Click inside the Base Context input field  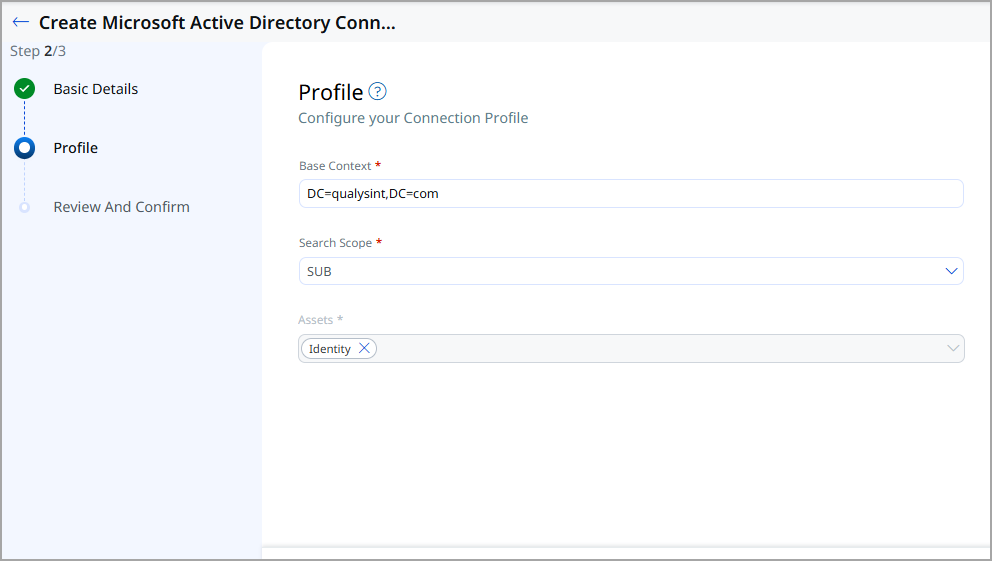point(630,194)
